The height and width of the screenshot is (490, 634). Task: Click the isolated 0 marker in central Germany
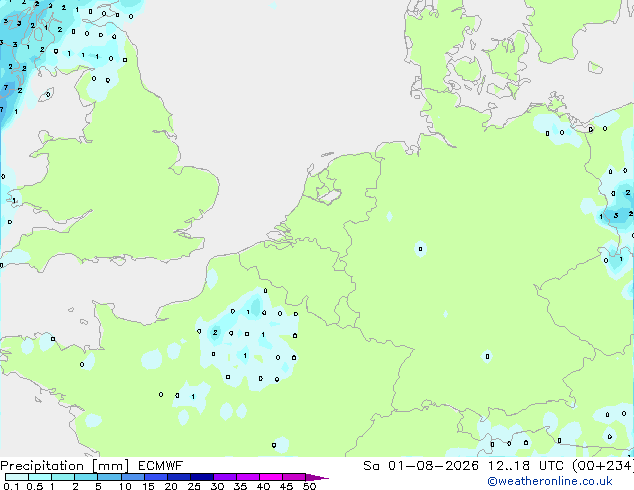pos(421,249)
